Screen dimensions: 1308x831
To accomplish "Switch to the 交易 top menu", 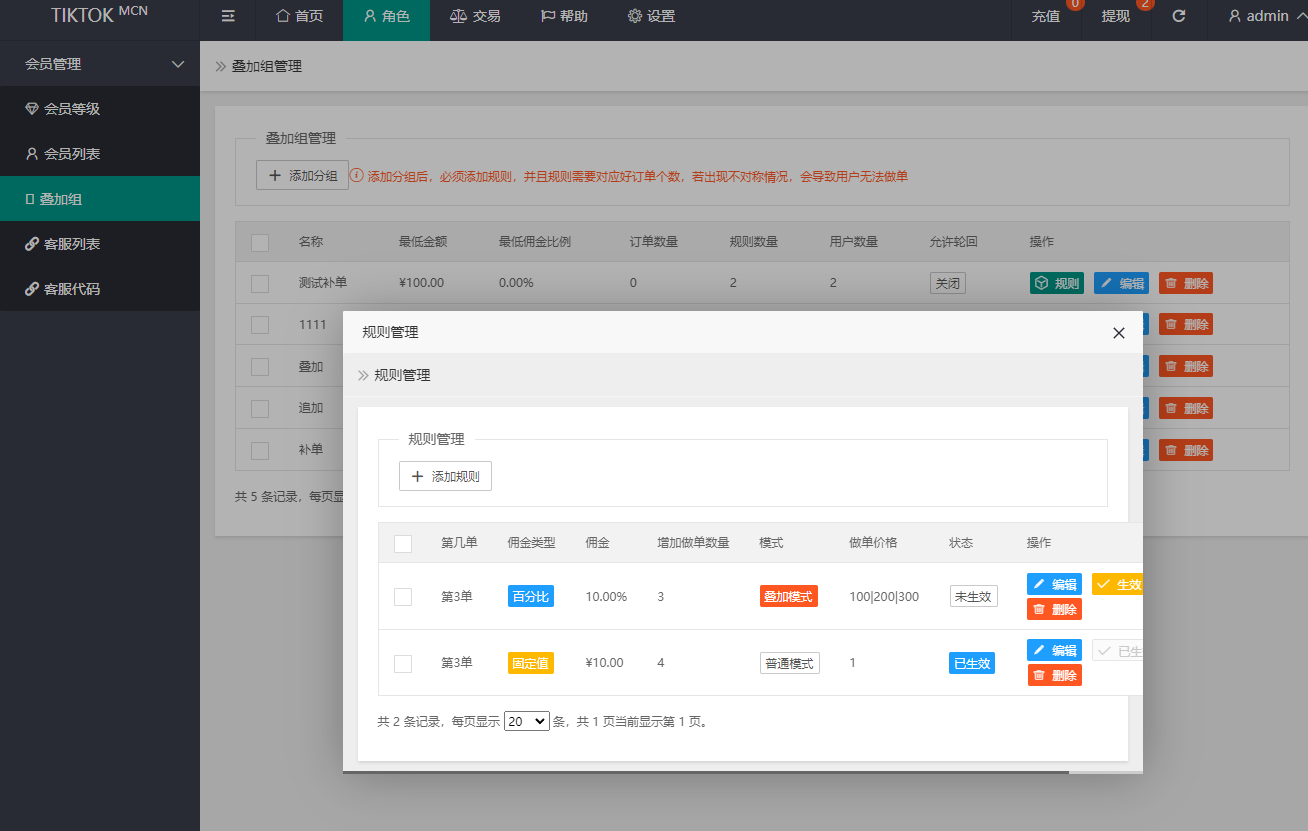I will [475, 16].
